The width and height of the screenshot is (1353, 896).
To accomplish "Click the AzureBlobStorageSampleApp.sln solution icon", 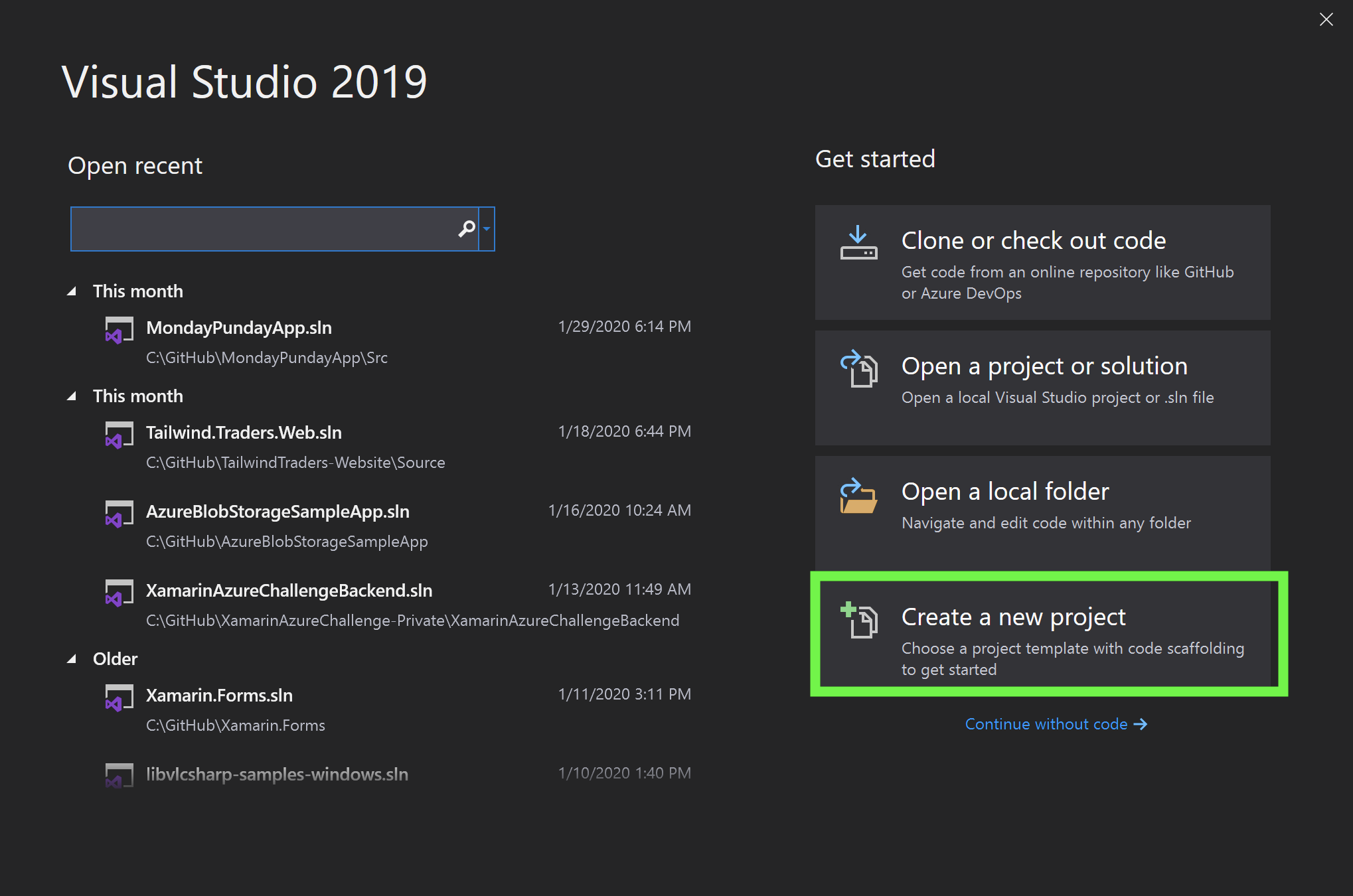I will [x=119, y=514].
